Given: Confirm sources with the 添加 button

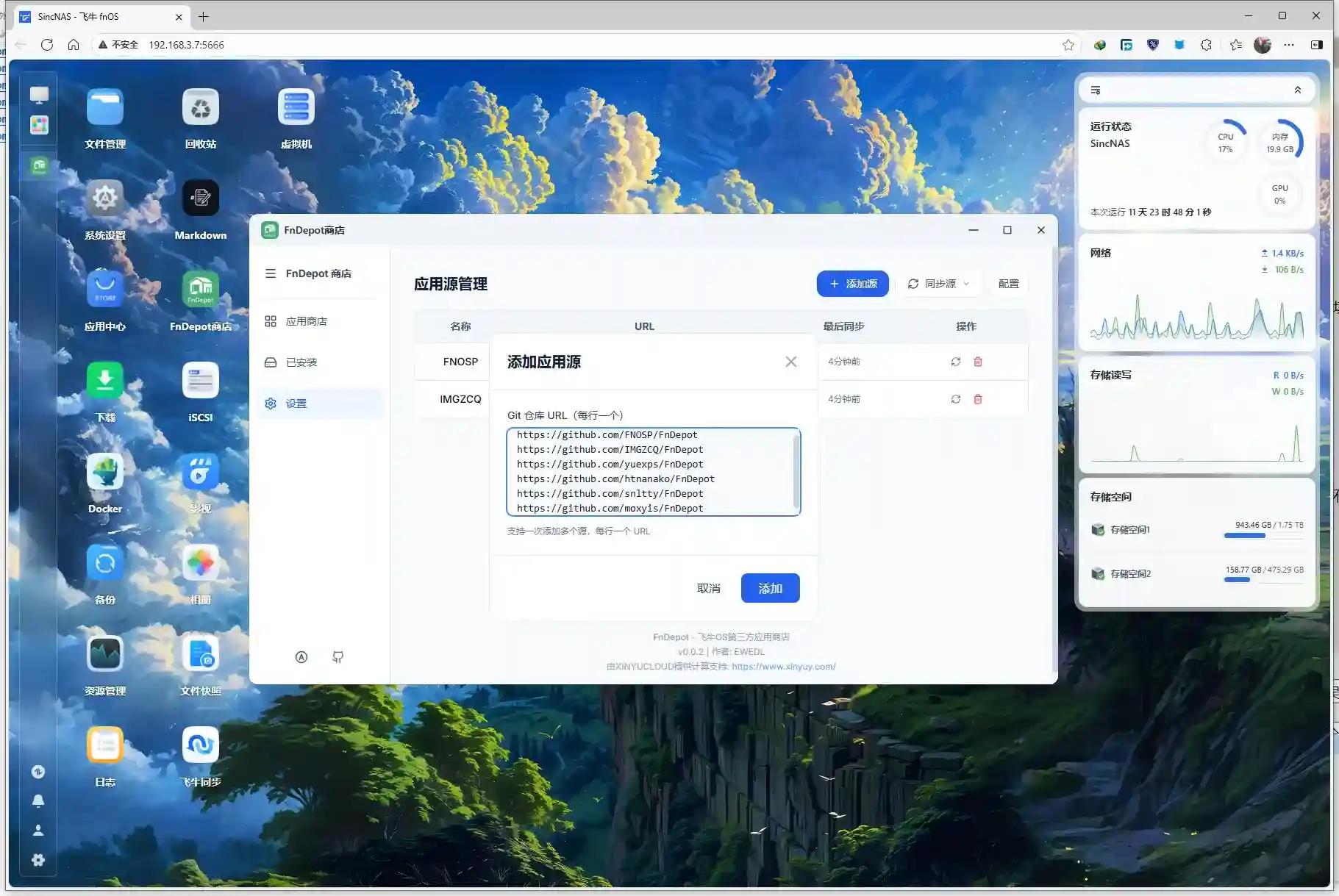Looking at the screenshot, I should [x=770, y=587].
